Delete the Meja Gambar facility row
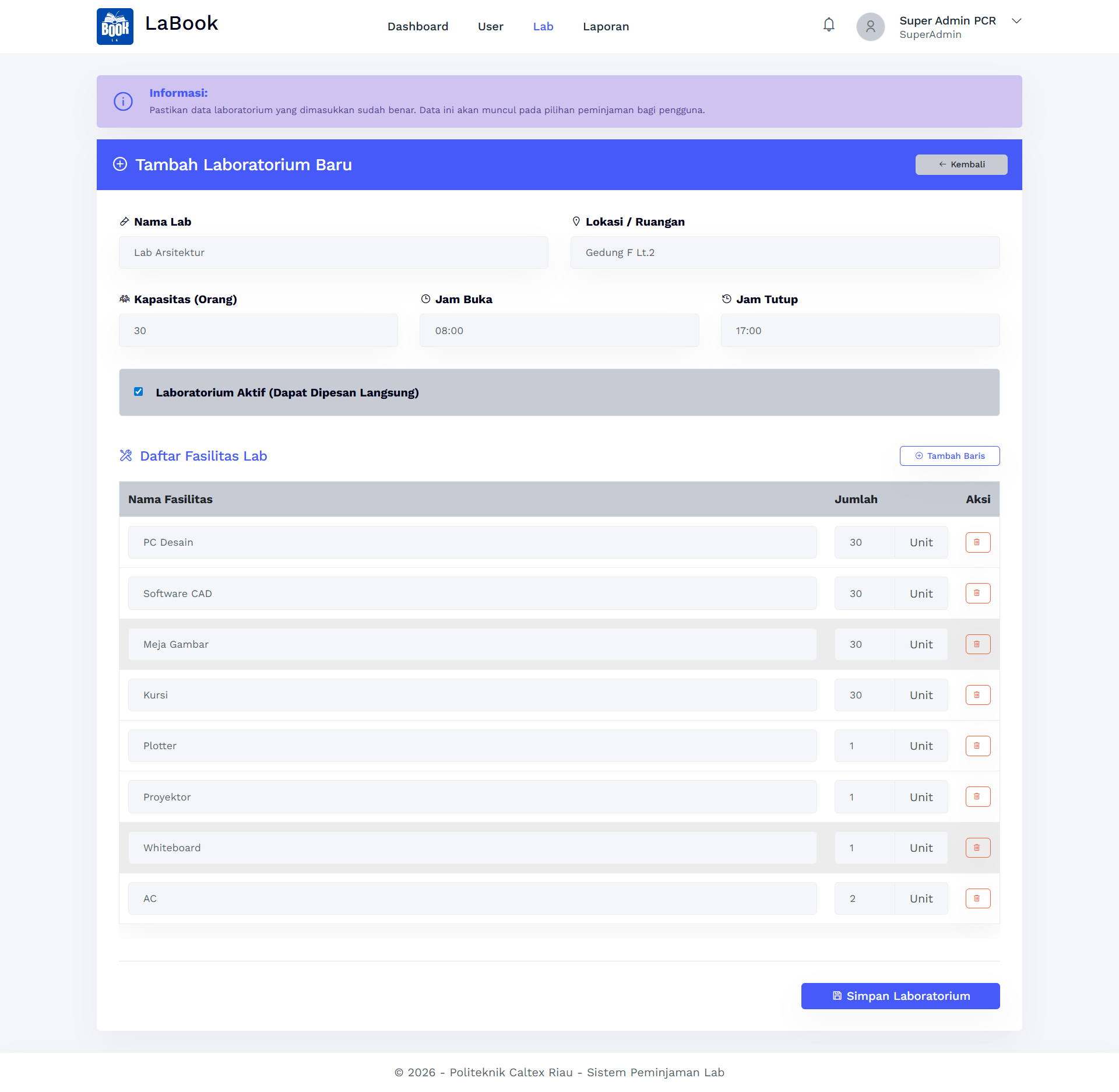The height and width of the screenshot is (1092, 1119). [x=978, y=644]
